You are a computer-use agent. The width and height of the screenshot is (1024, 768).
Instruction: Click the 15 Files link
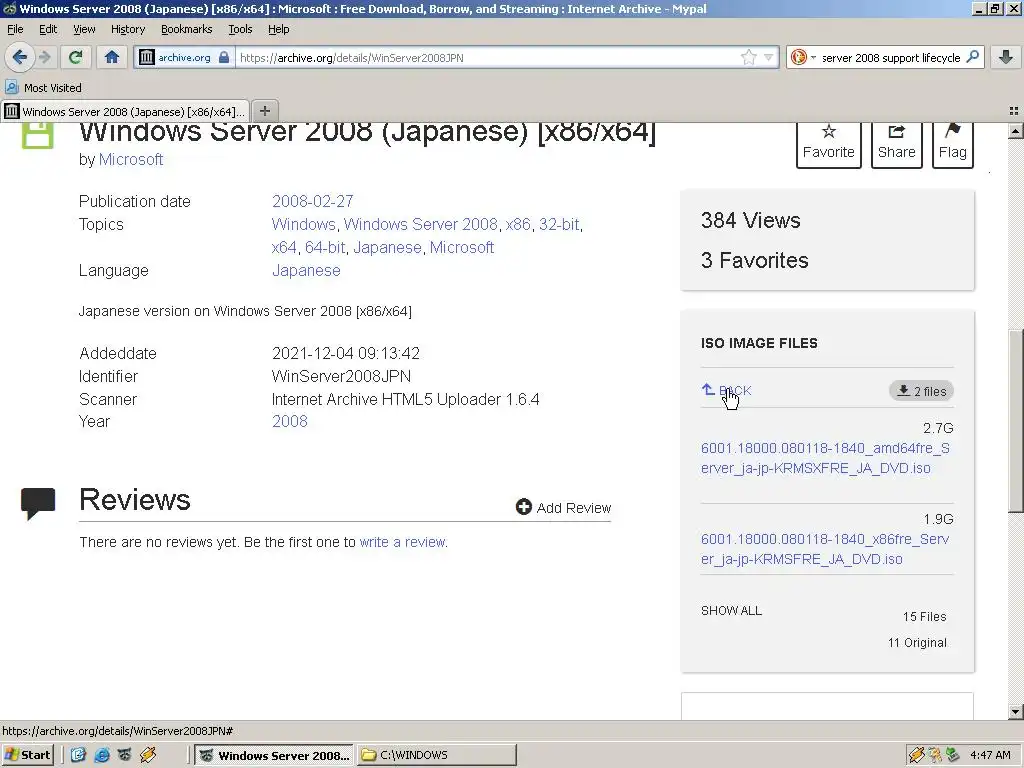point(925,616)
